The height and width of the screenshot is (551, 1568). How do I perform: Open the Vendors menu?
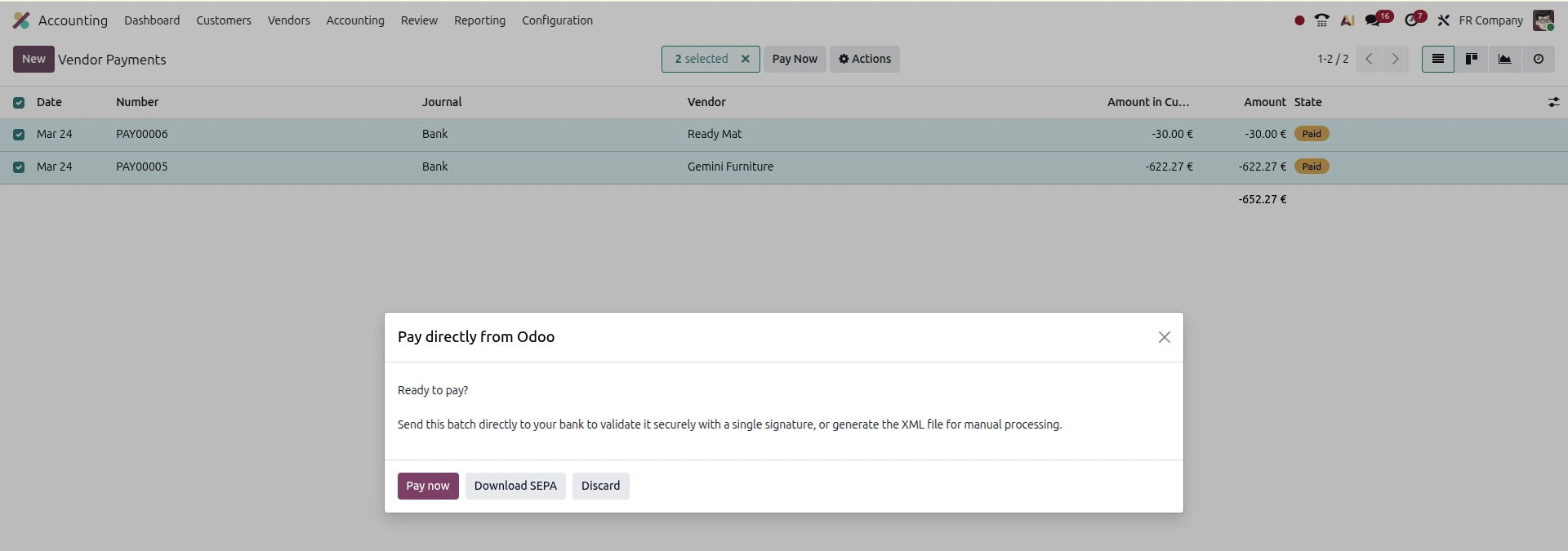[x=289, y=20]
